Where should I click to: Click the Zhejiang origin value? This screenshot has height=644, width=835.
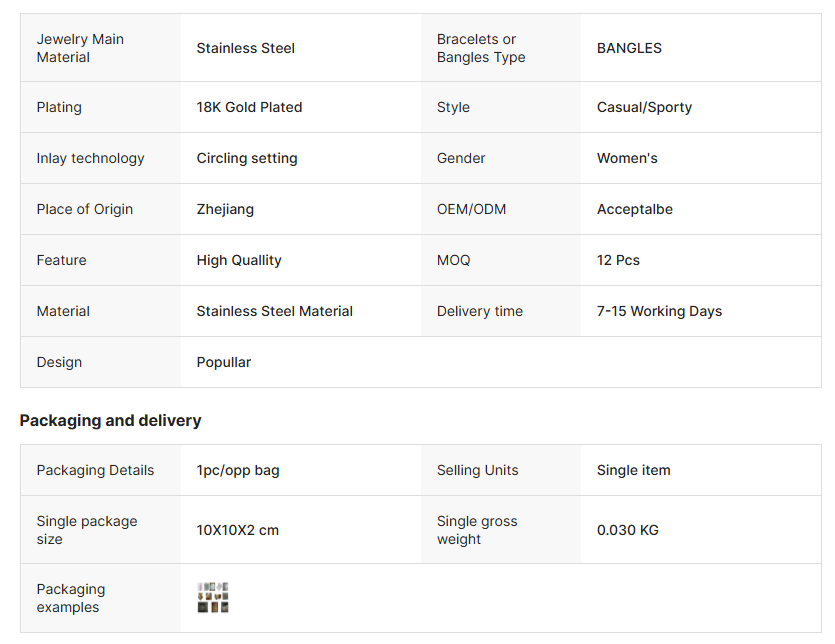coord(225,209)
